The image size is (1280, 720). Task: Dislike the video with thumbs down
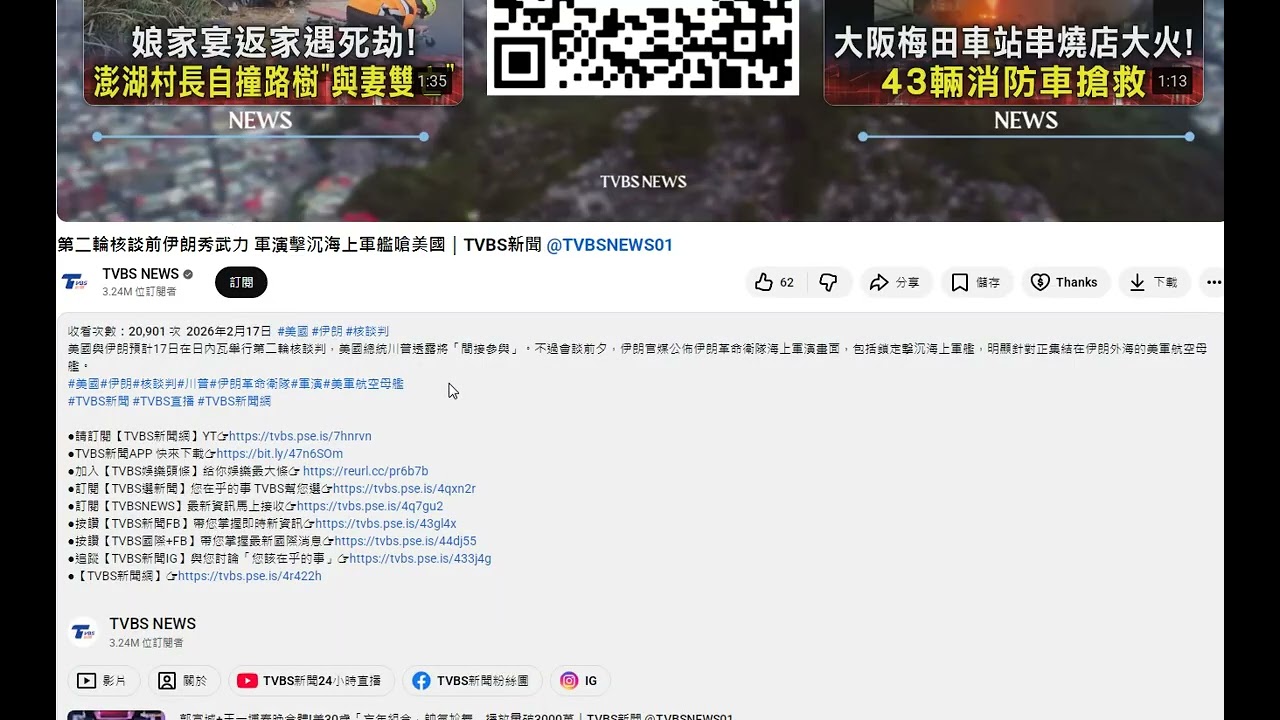pos(828,283)
